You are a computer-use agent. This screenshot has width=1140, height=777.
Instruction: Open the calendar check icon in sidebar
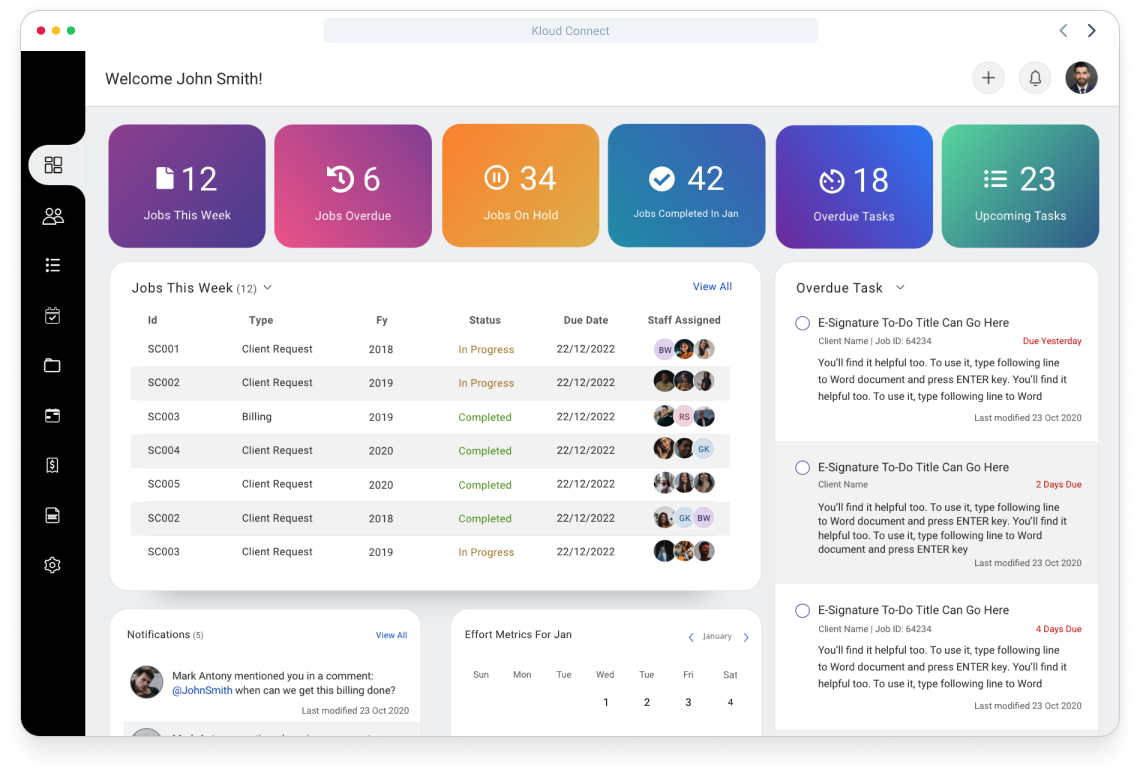pos(53,316)
